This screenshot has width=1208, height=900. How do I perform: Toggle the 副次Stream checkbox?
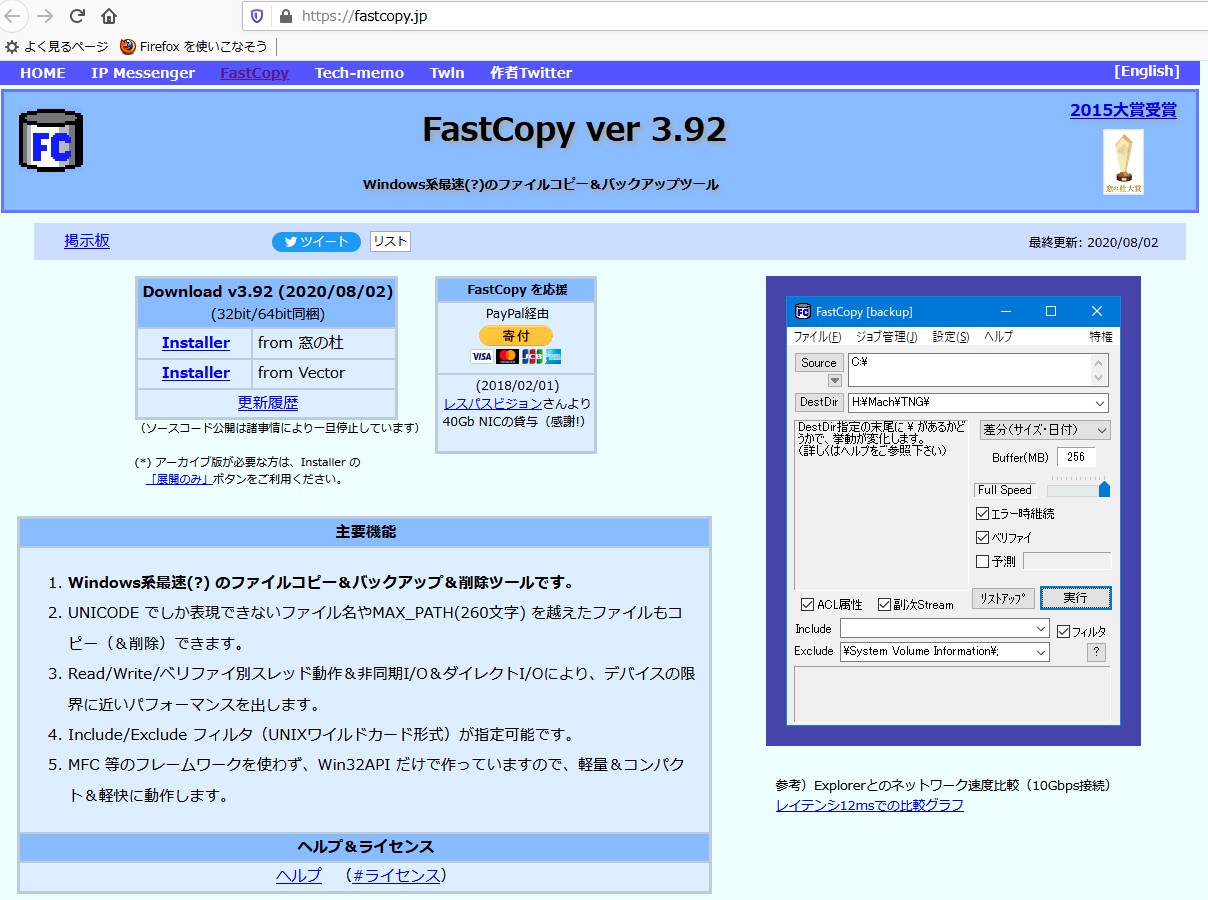(884, 604)
